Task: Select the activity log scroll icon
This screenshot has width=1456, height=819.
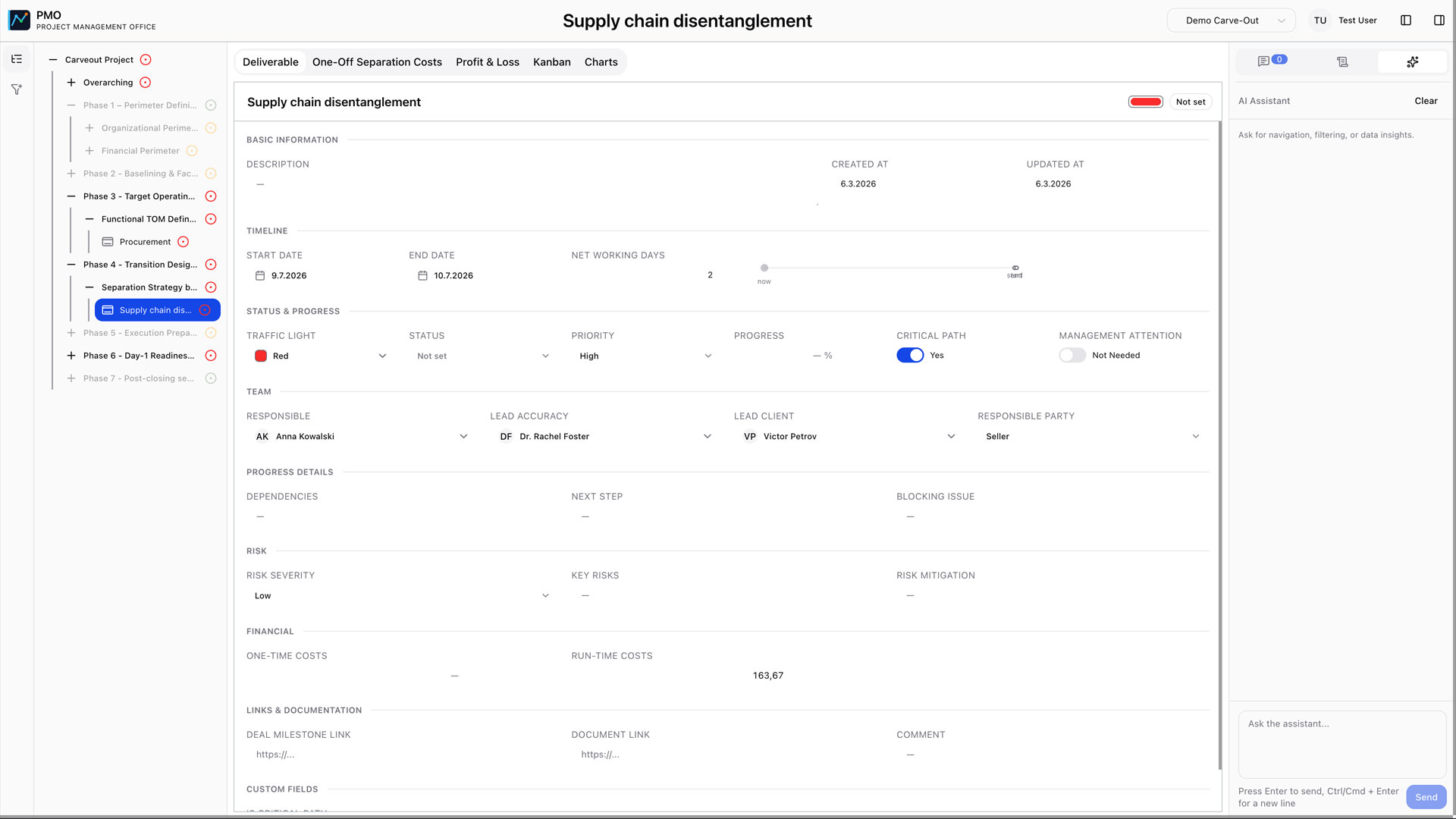Action: tap(1342, 61)
